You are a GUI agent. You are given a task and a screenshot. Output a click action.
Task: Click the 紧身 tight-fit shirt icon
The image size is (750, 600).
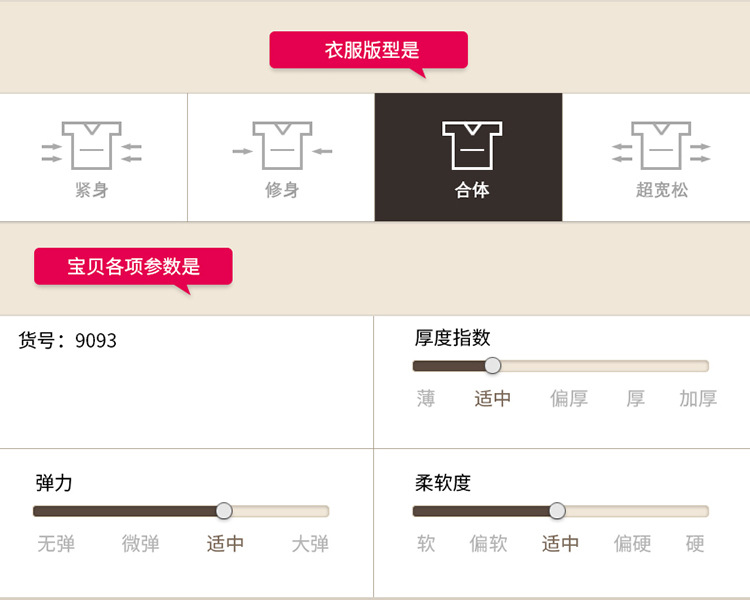(91, 146)
